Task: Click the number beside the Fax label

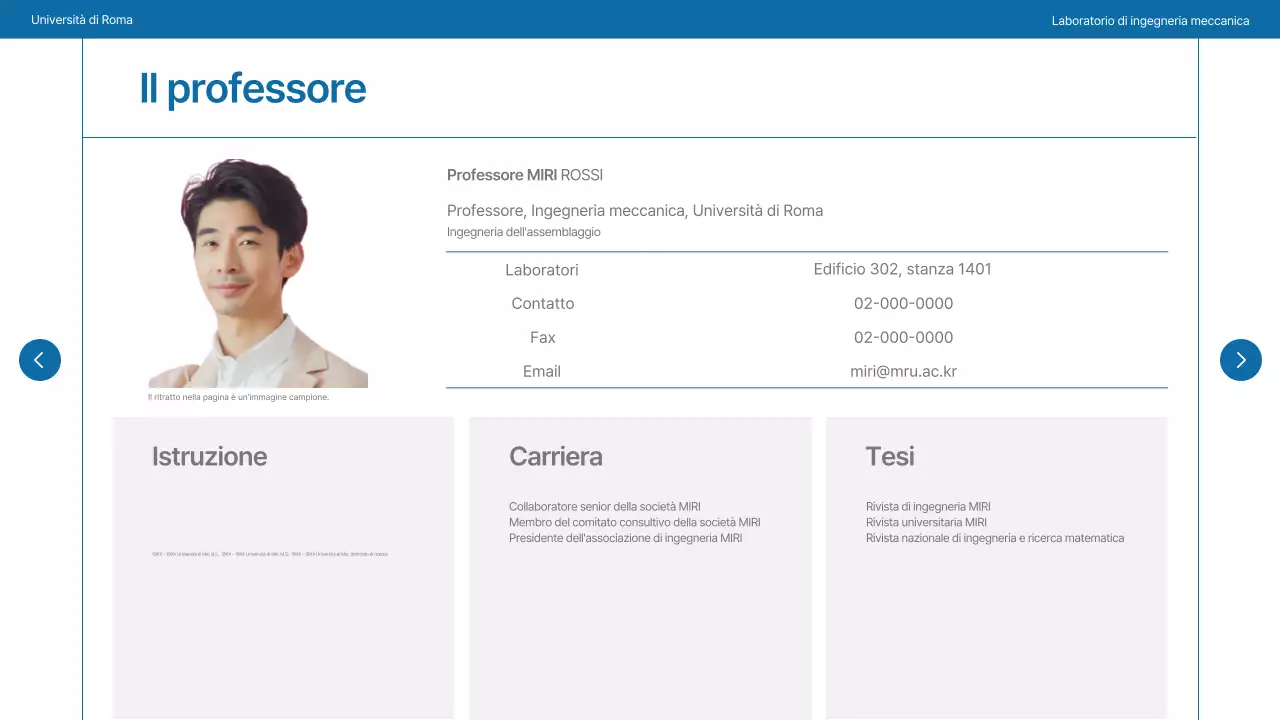Action: coord(903,338)
